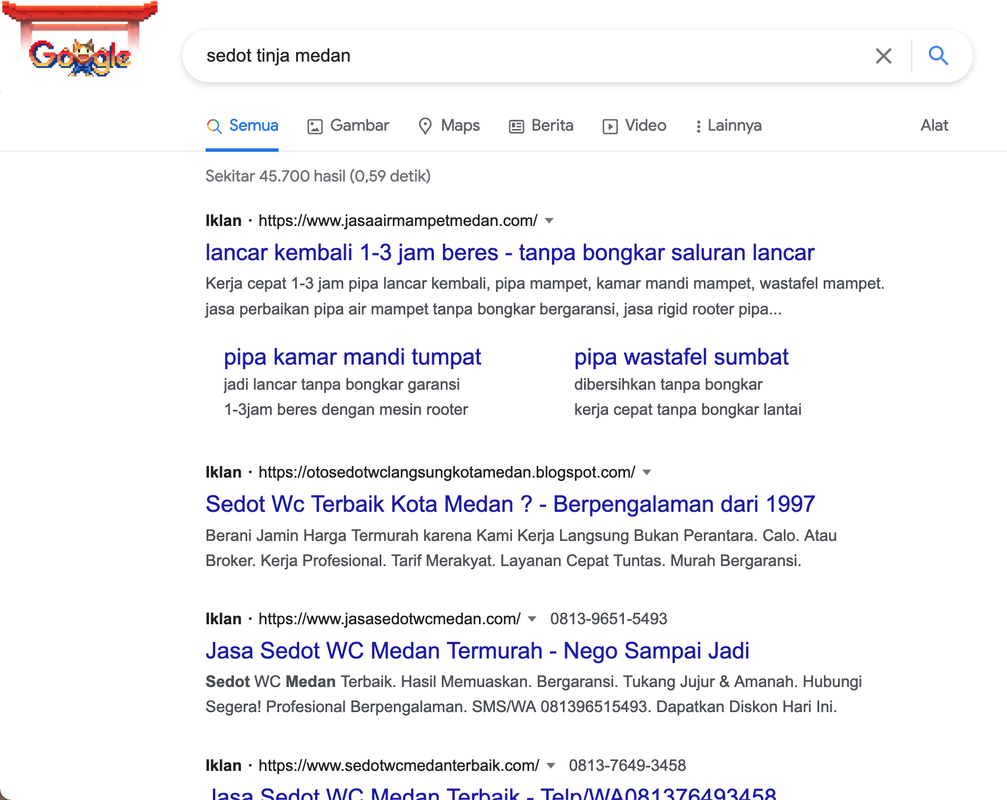Viewport: 1007px width, 800px height.
Task: Open the Gambar image results tab
Action: click(348, 126)
